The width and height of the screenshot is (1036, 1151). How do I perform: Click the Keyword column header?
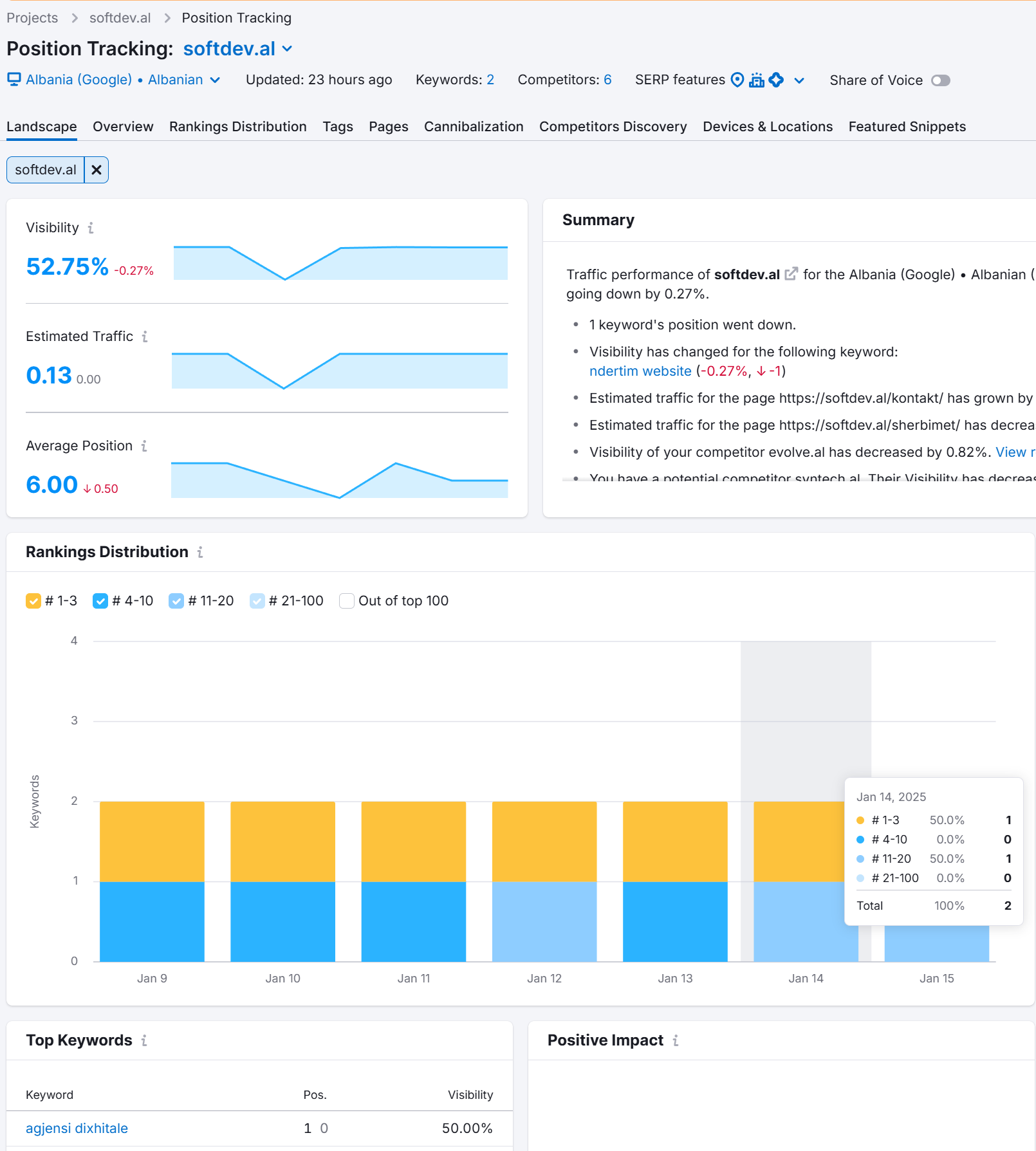click(x=50, y=1095)
